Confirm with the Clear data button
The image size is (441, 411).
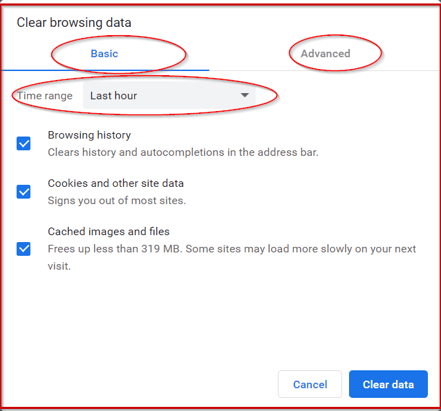click(388, 384)
